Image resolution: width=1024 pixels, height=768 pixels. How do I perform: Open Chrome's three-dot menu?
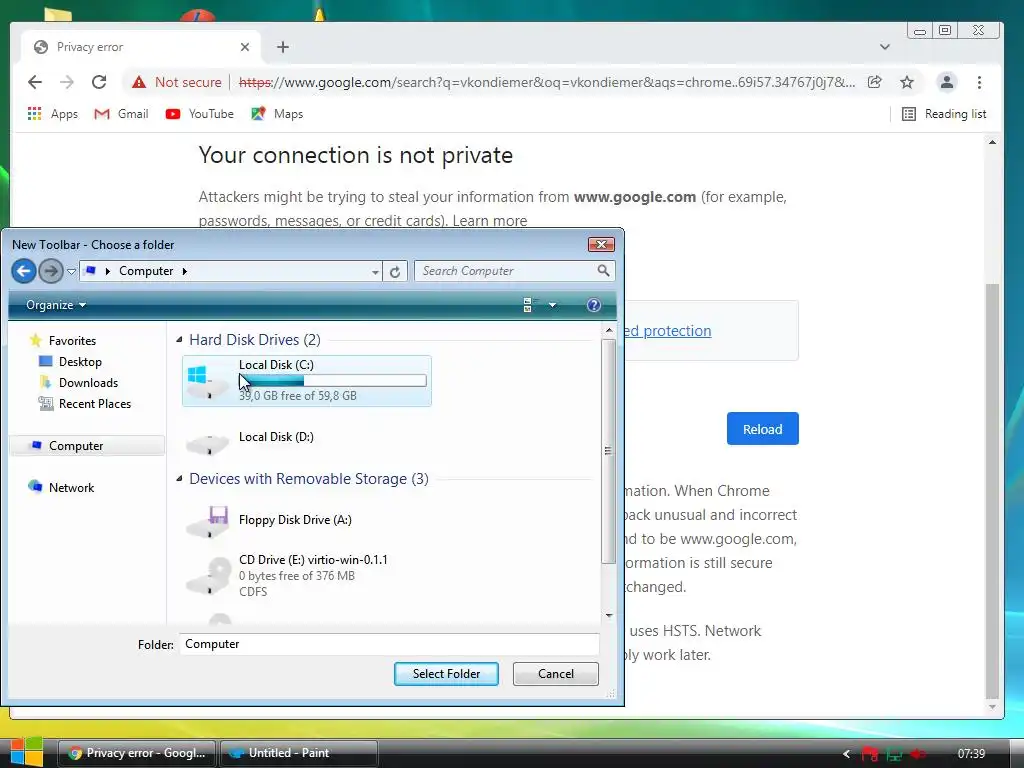(x=979, y=82)
